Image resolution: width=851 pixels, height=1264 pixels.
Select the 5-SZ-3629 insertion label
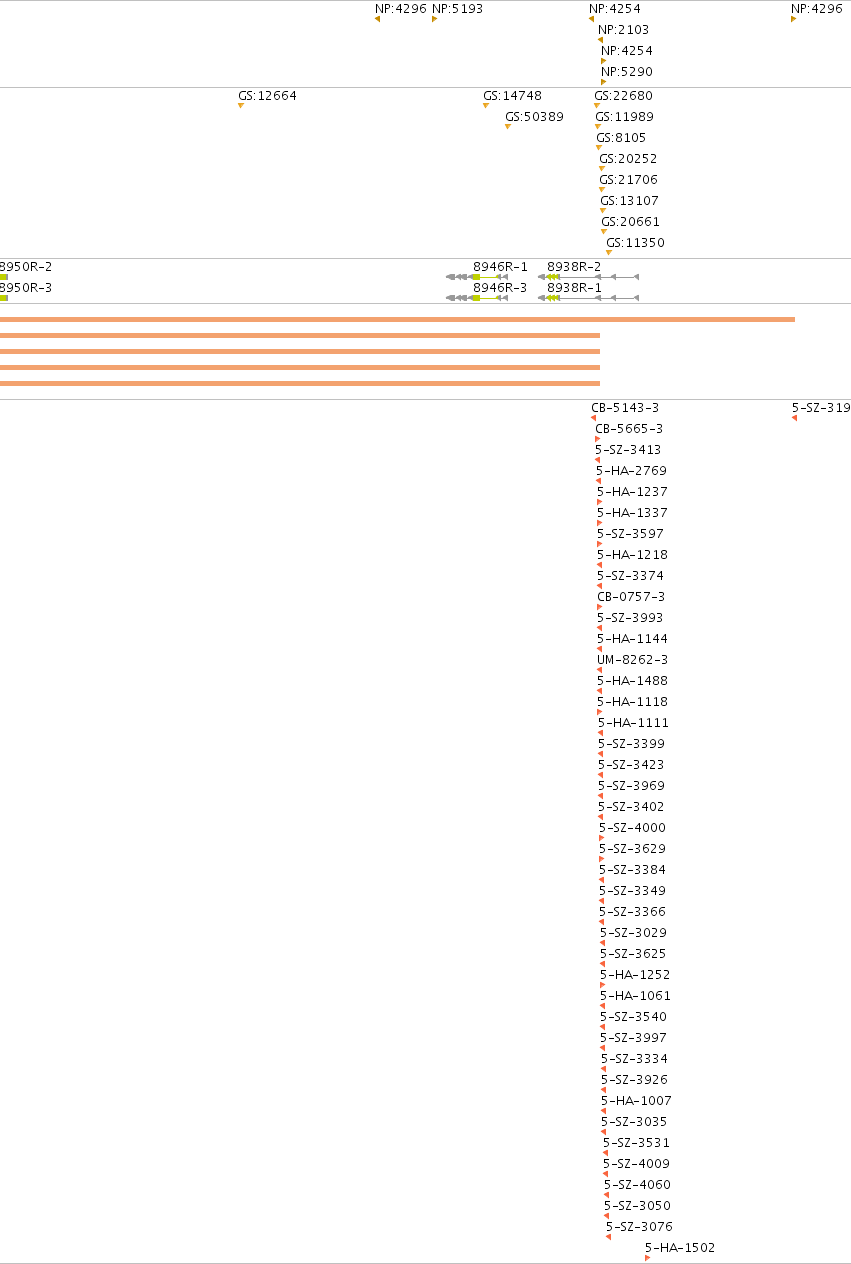pyautogui.click(x=632, y=849)
